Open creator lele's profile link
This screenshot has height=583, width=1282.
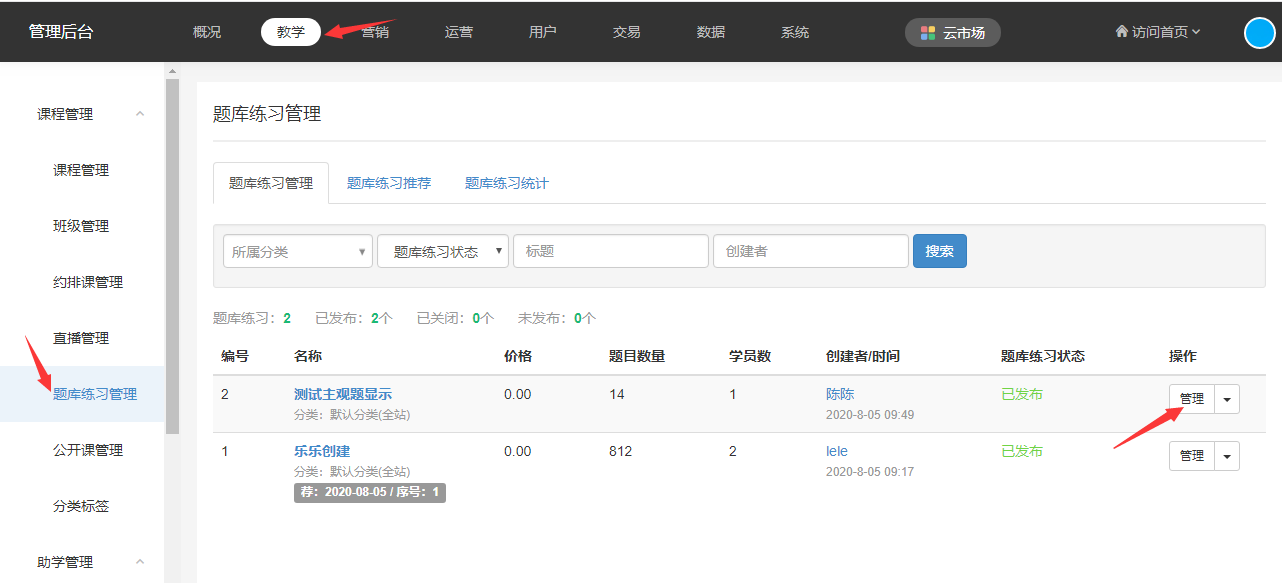(x=837, y=451)
